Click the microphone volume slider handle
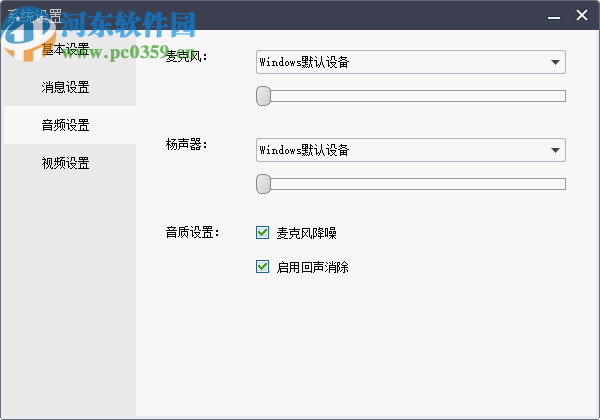 (263, 96)
